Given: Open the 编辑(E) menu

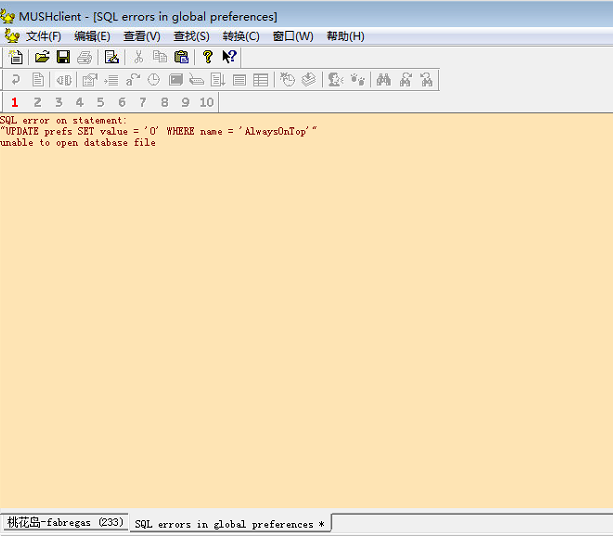Looking at the screenshot, I should (x=92, y=36).
